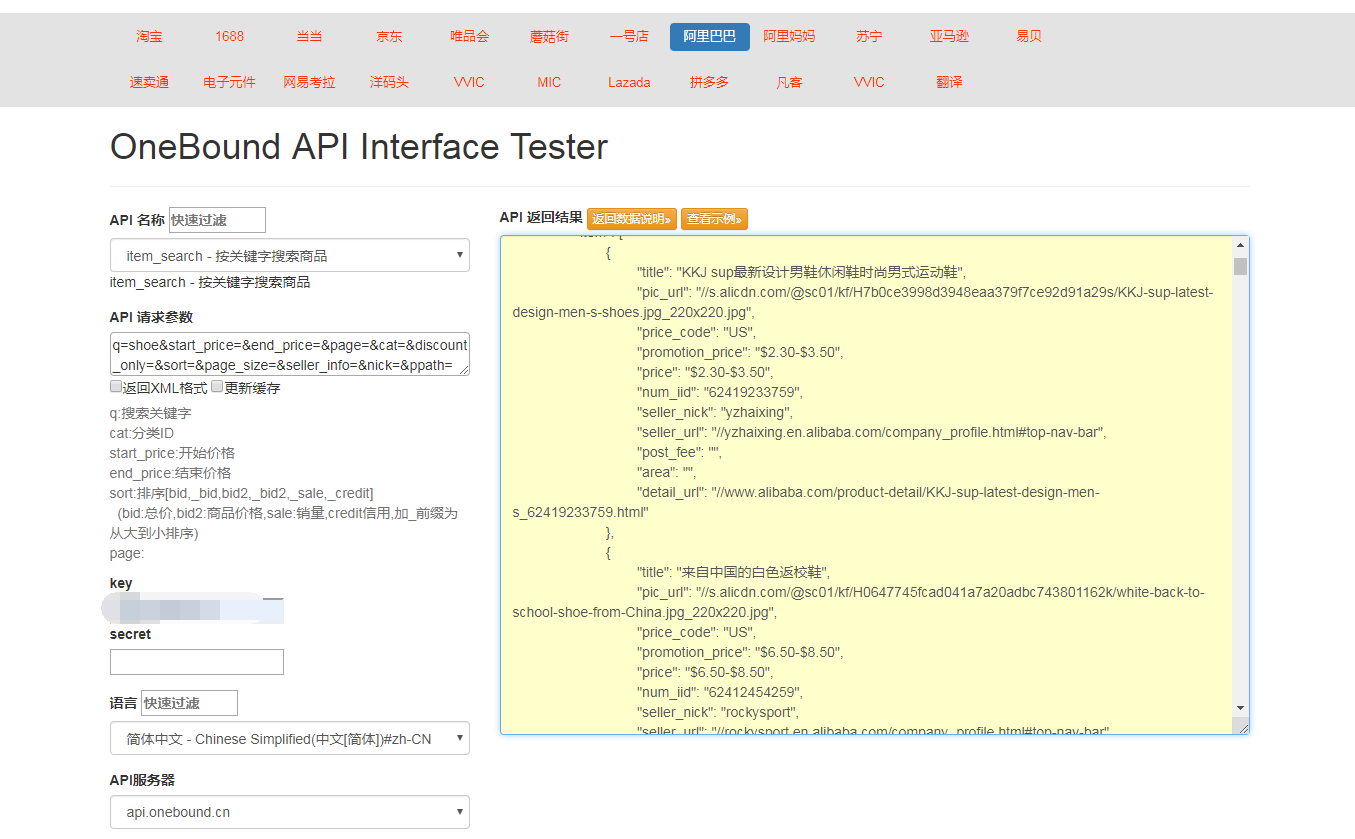Open the 苏宁 platform tab
The height and width of the screenshot is (839, 1355).
tap(869, 36)
